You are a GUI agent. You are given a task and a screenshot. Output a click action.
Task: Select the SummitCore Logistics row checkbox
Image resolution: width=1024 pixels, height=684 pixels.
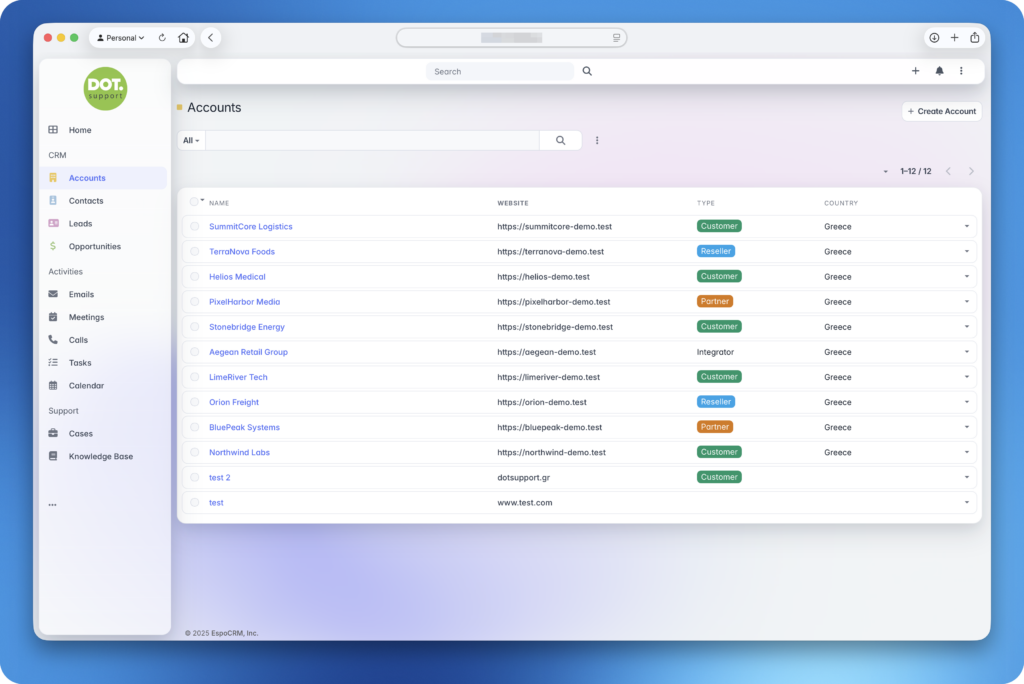click(x=195, y=226)
